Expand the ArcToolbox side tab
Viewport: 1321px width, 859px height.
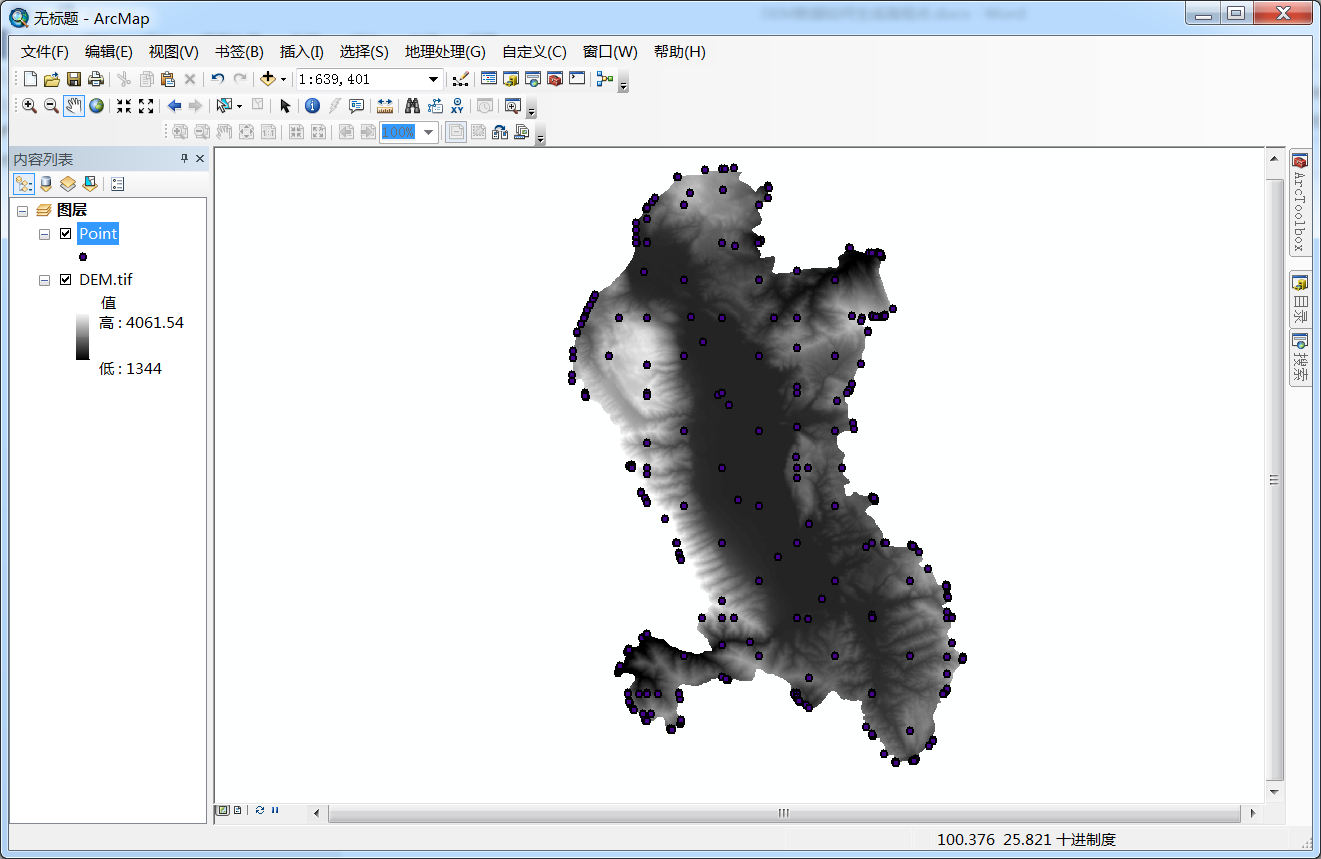click(x=1300, y=203)
